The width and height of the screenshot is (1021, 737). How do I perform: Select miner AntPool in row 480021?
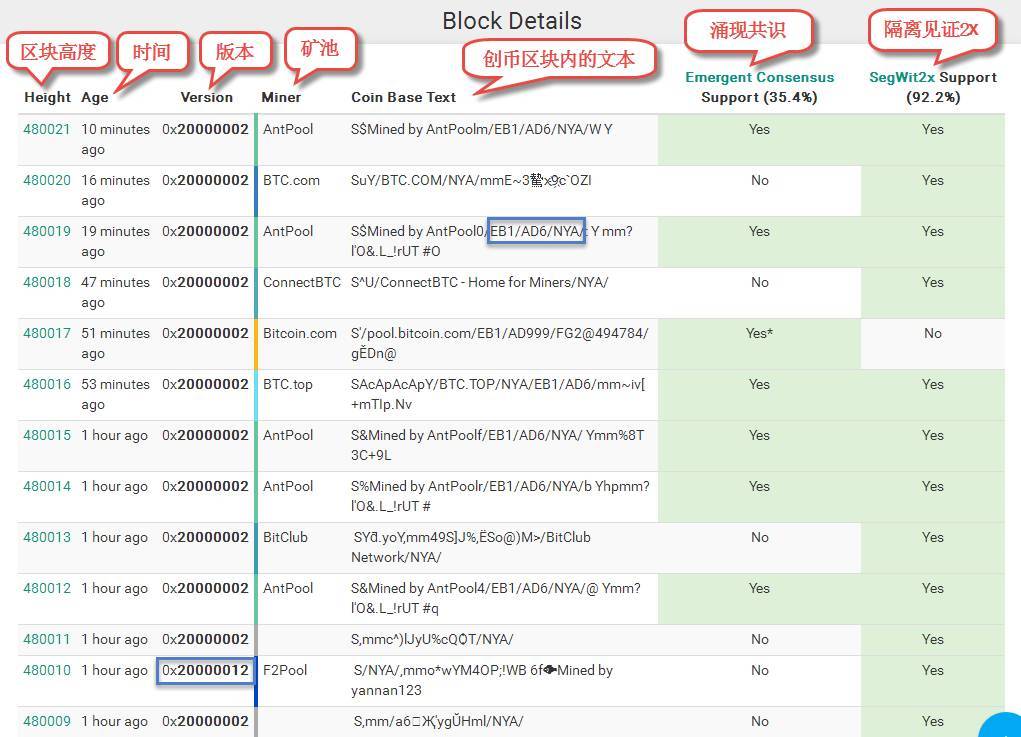point(288,130)
